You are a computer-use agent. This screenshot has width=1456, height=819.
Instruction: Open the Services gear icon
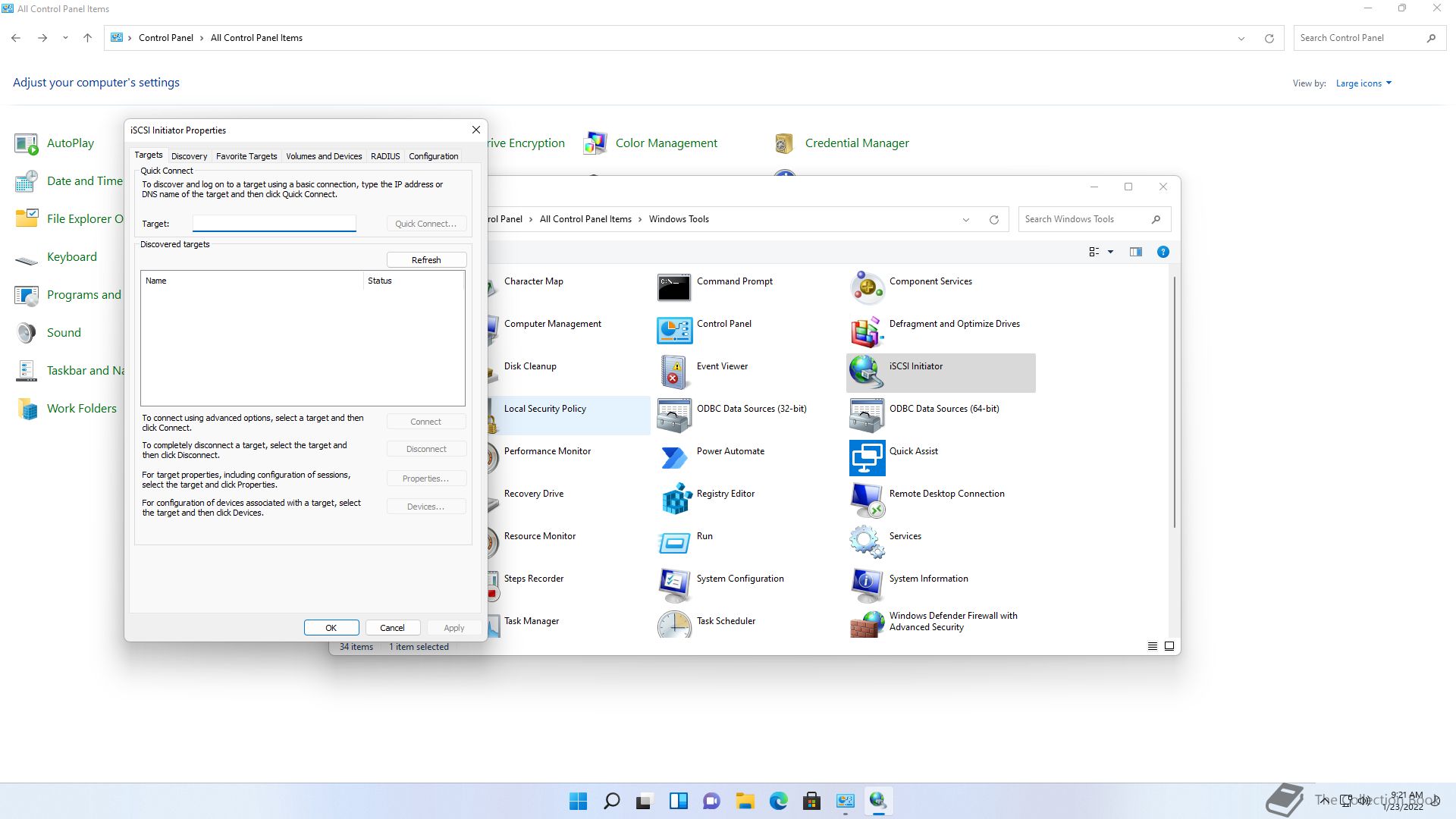867,542
